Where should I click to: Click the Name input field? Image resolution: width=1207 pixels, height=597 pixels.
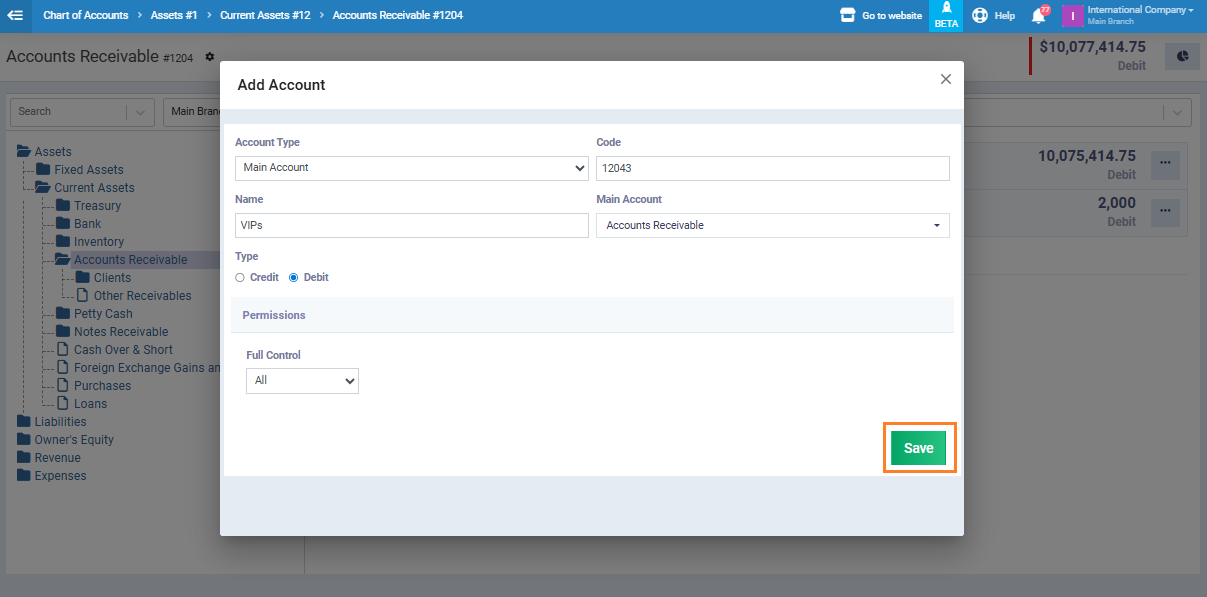pos(411,226)
